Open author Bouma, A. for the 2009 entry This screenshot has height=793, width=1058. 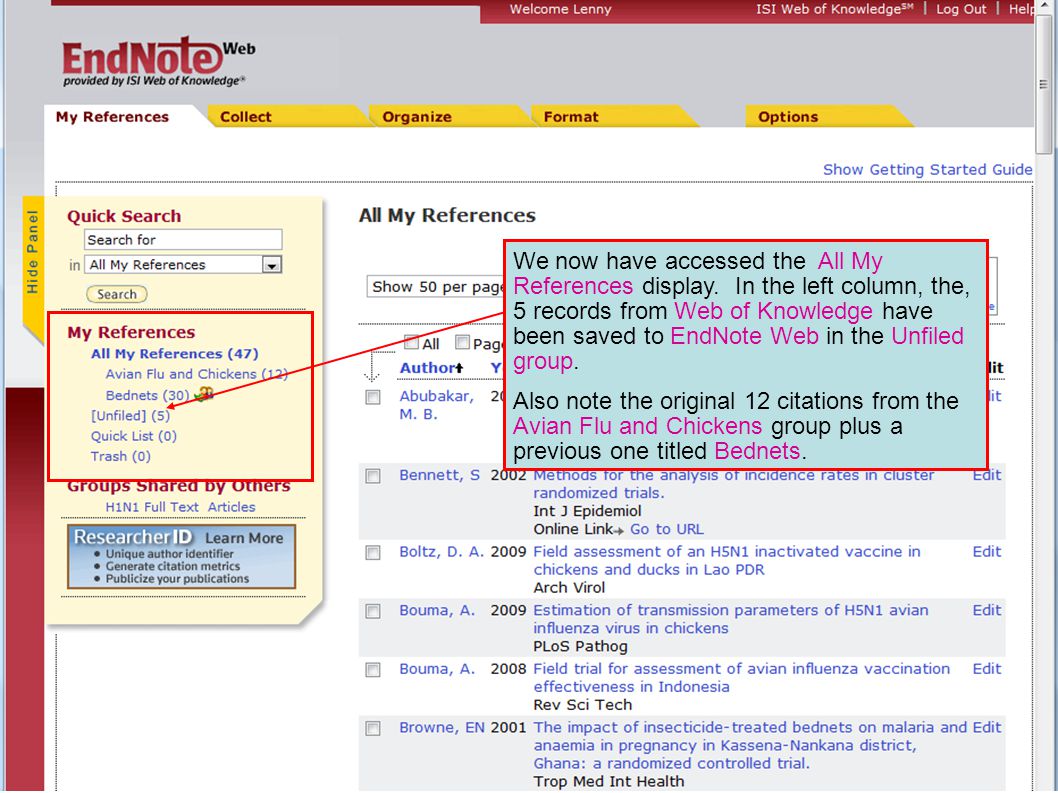click(437, 610)
